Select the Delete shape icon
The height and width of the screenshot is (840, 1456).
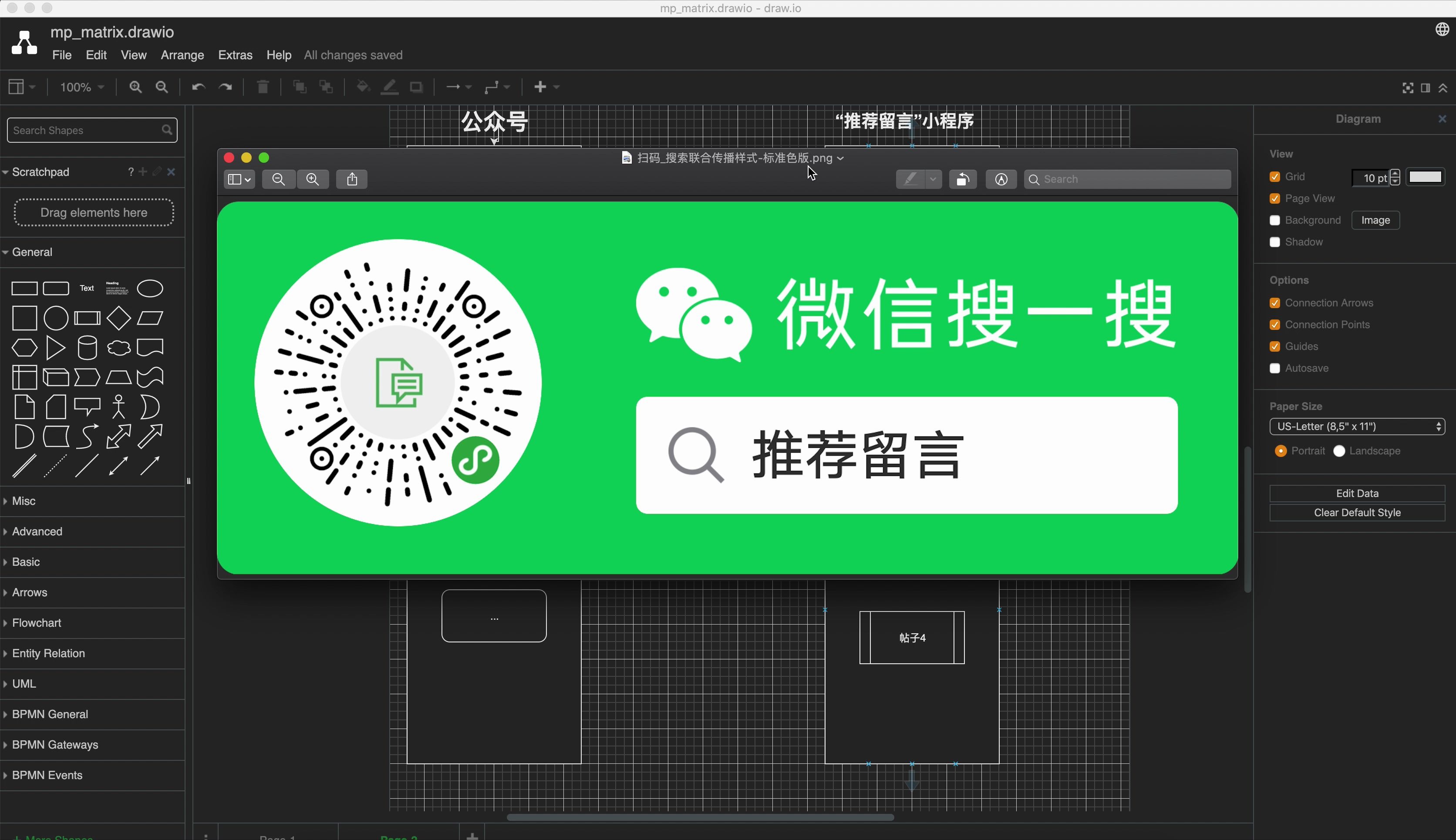263,88
